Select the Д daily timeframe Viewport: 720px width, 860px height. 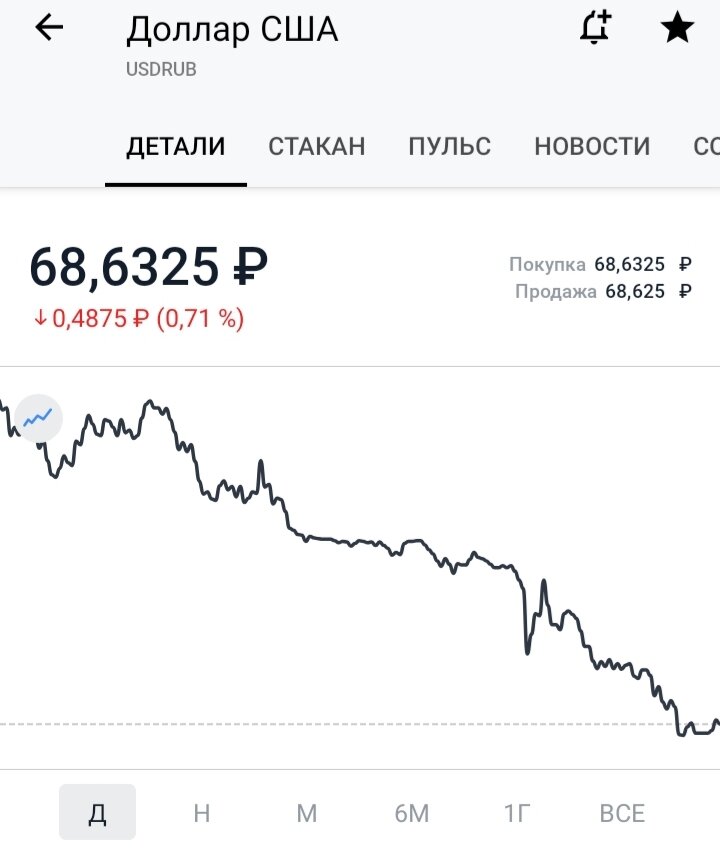(x=97, y=812)
